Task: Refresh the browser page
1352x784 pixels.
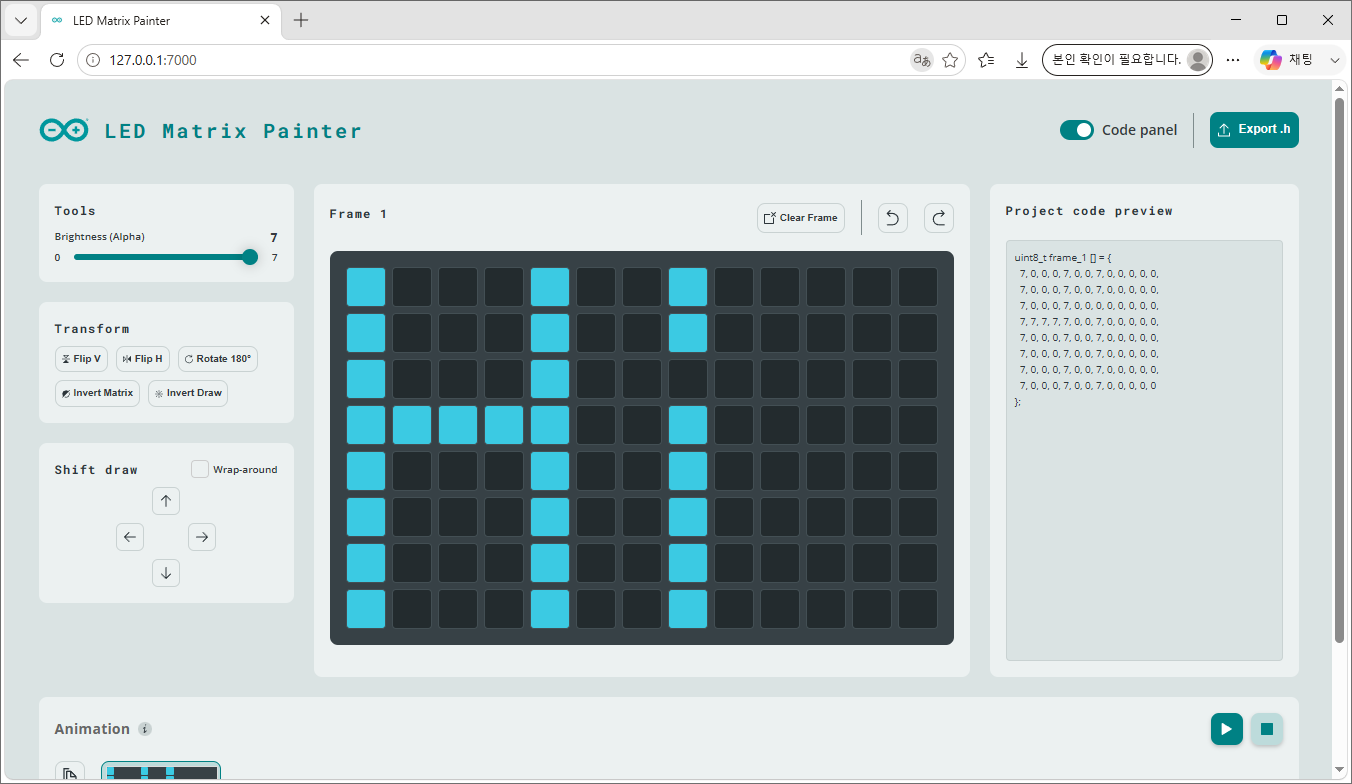Action: 57,60
